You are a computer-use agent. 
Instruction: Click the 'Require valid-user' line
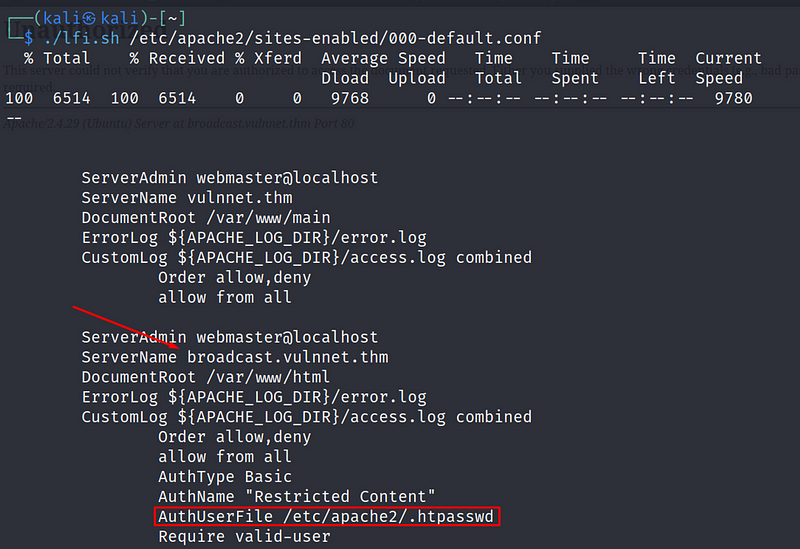(244, 536)
